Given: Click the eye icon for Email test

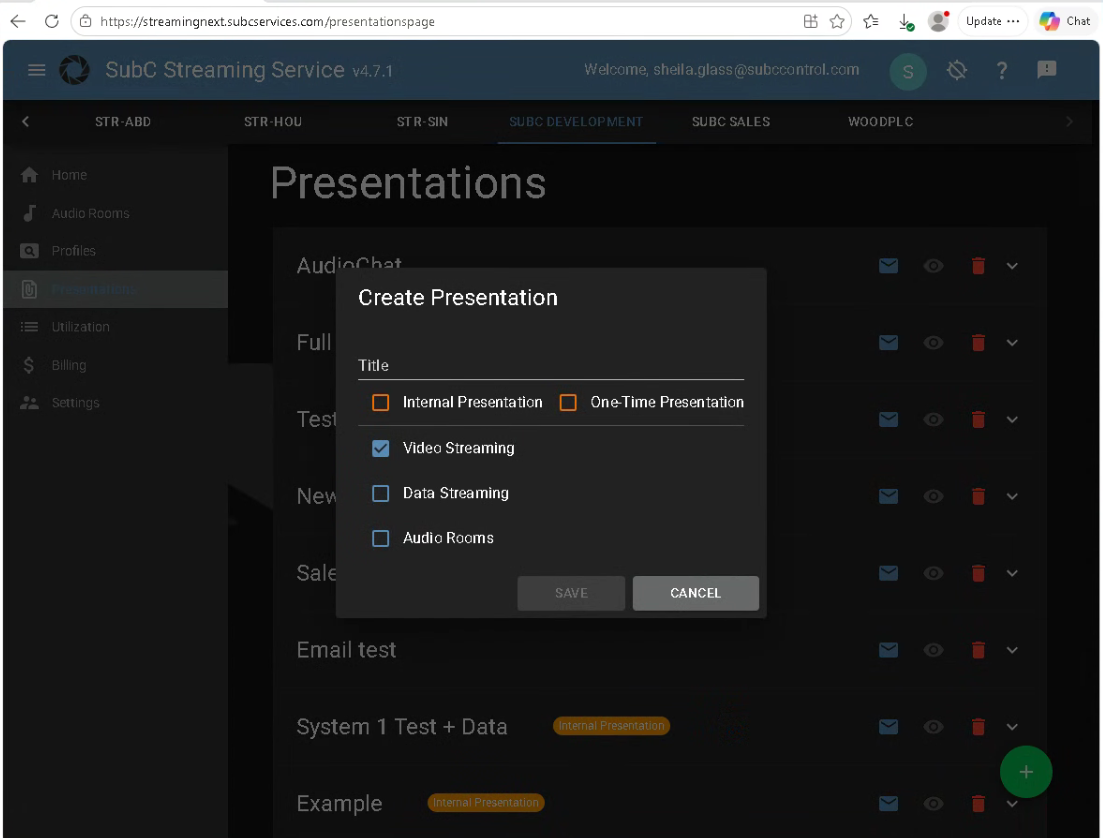Looking at the screenshot, I should tap(933, 649).
